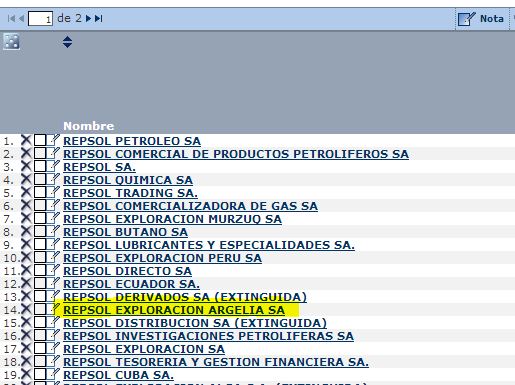The image size is (515, 385).
Task: Open REPSOL COMERCIALIZADORA DE GAS SA link
Action: [191, 206]
